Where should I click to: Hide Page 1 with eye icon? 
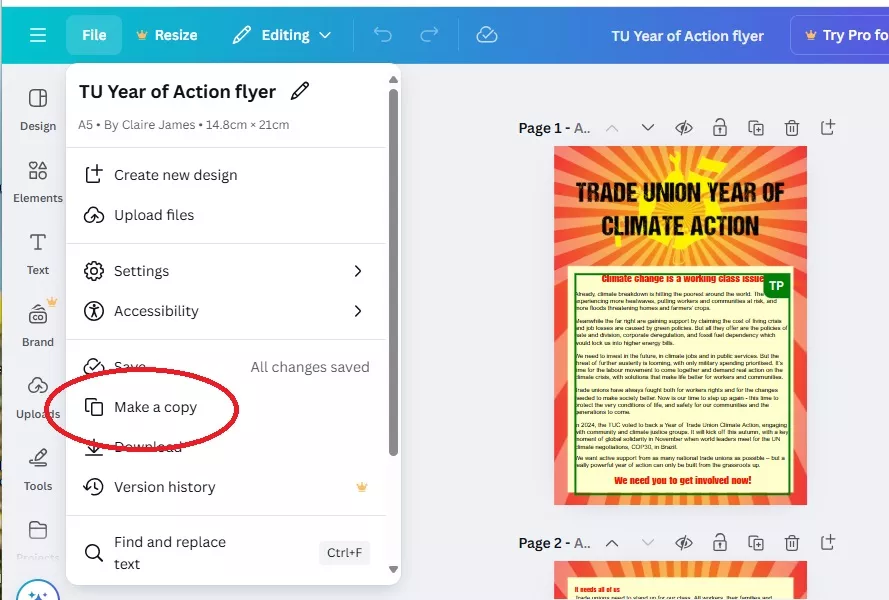click(x=684, y=128)
